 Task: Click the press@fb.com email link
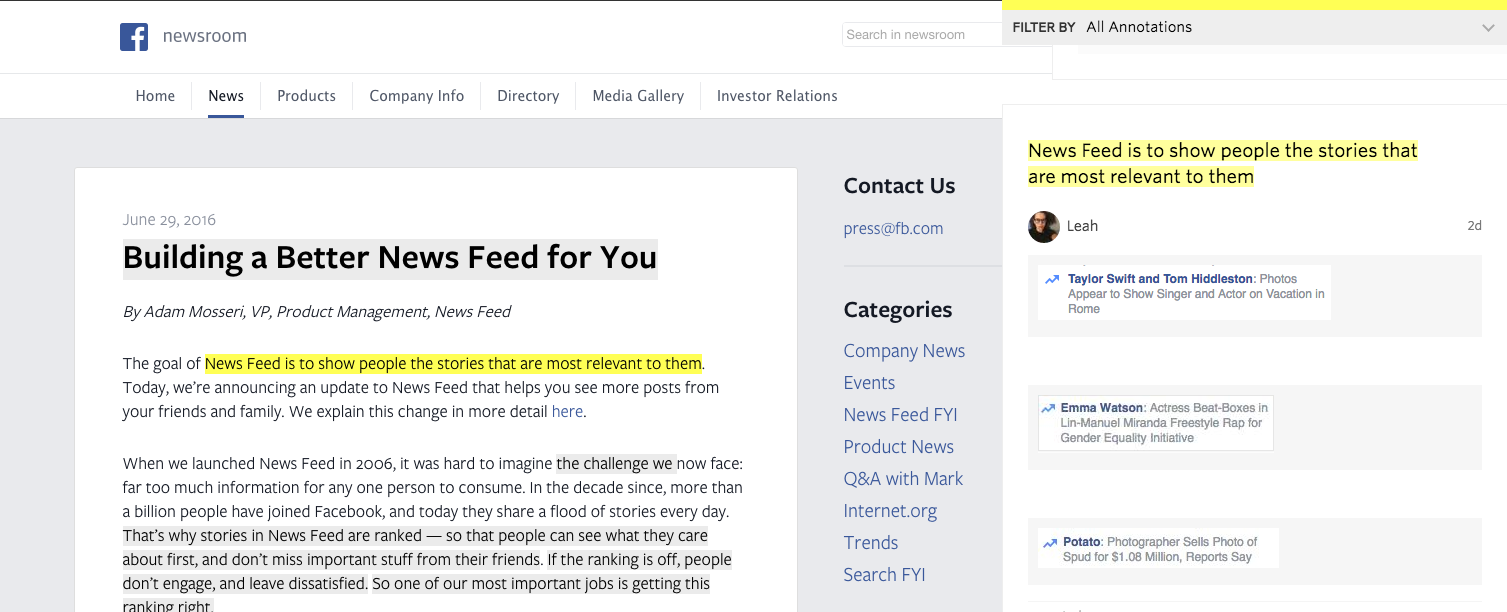coord(893,228)
